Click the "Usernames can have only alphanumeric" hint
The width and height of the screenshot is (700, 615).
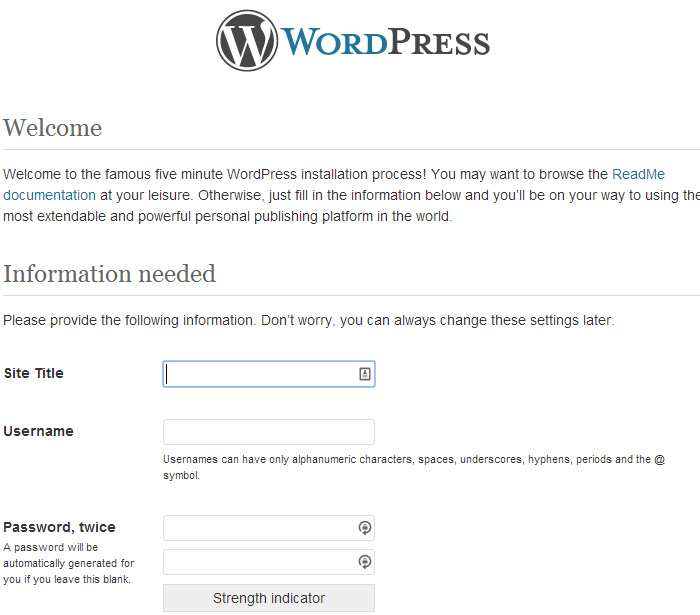[414, 467]
